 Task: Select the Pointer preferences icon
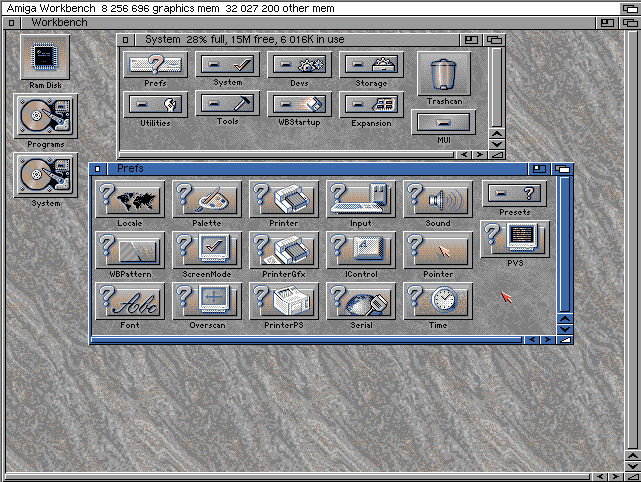(x=438, y=250)
